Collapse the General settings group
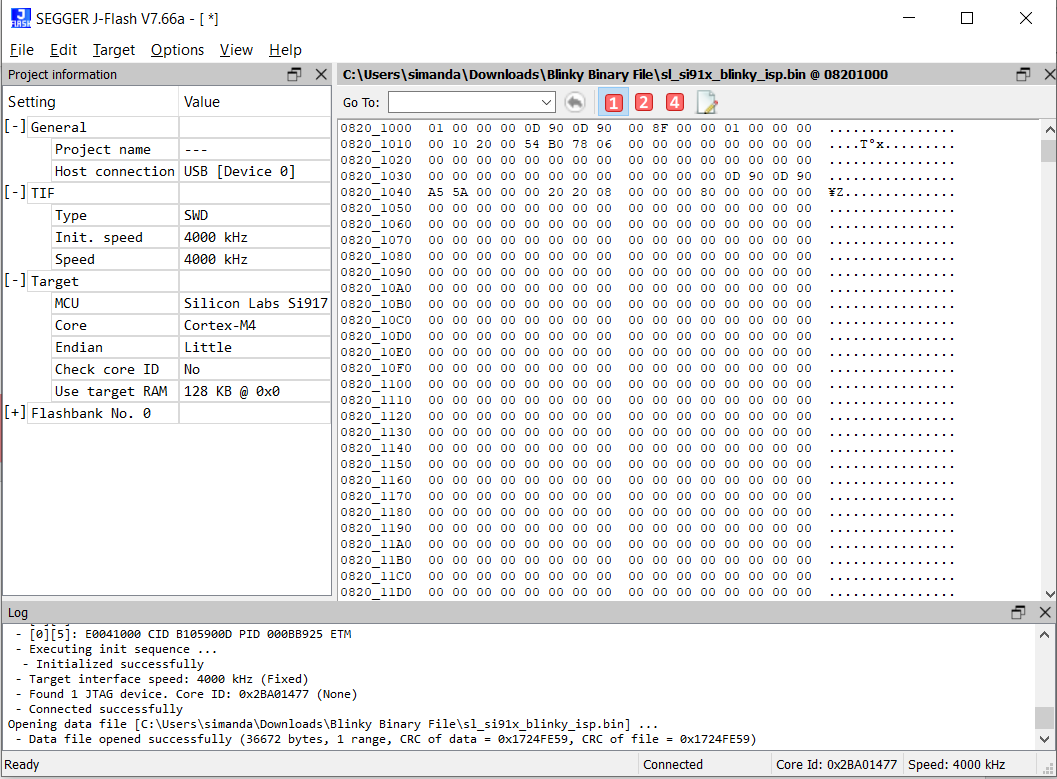The image size is (1057, 779). point(15,127)
